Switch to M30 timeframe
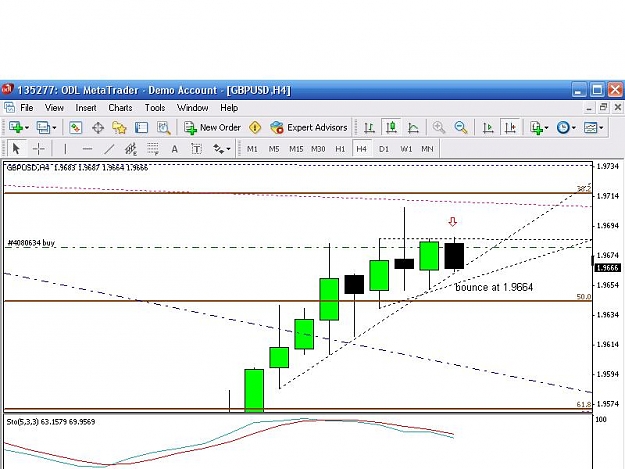The width and height of the screenshot is (625, 469). click(x=318, y=149)
